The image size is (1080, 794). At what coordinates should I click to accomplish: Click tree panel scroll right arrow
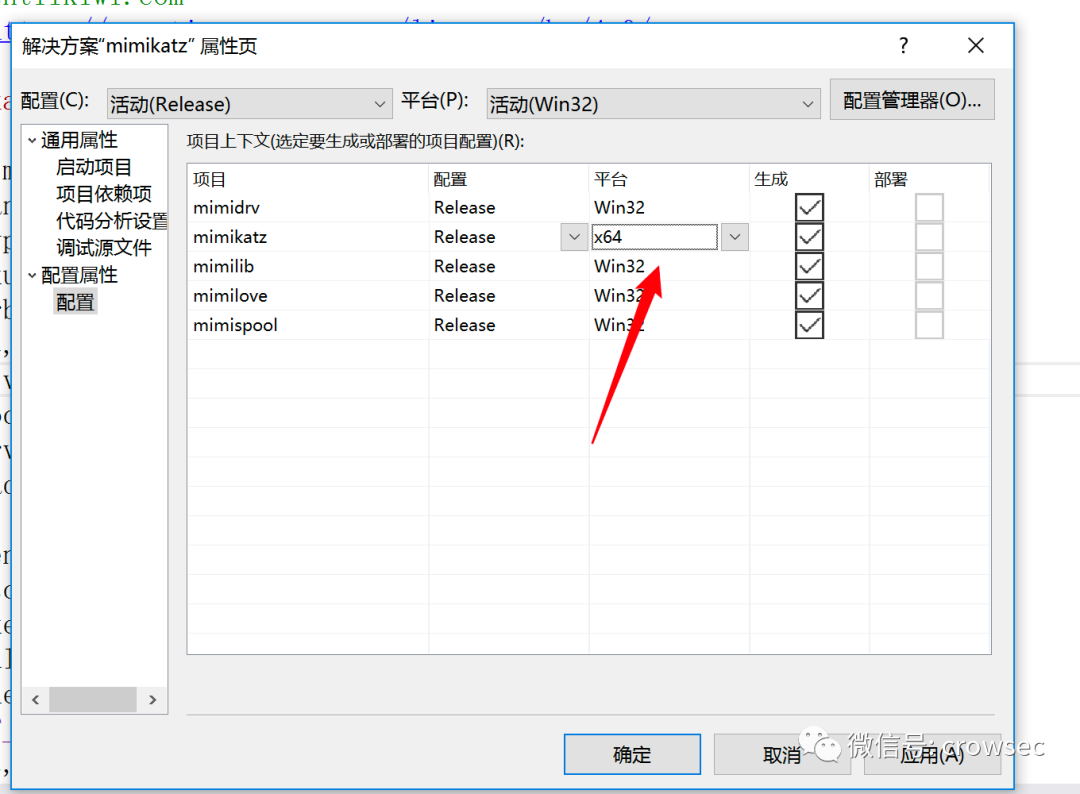tap(152, 700)
